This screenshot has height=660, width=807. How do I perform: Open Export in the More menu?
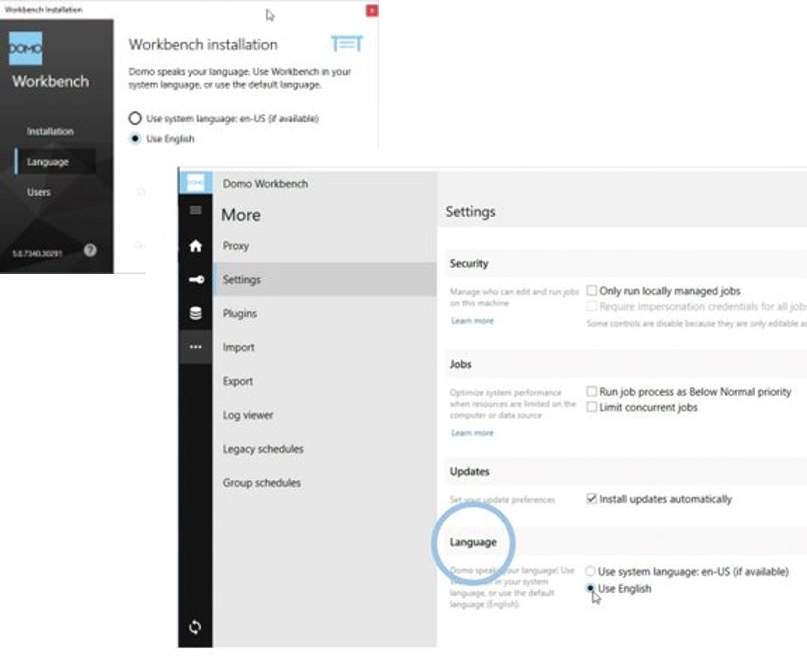[325, 381]
